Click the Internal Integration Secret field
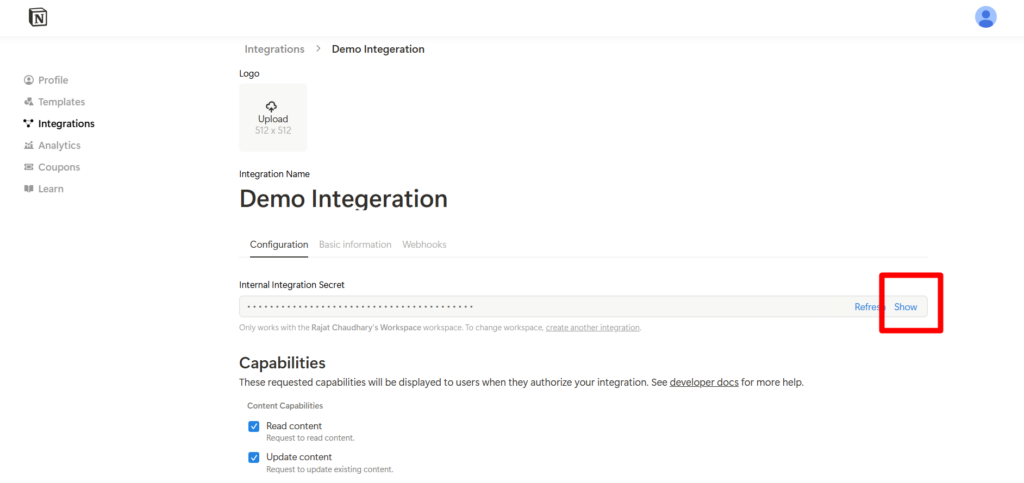This screenshot has height=483, width=1024. pyautogui.click(x=540, y=307)
